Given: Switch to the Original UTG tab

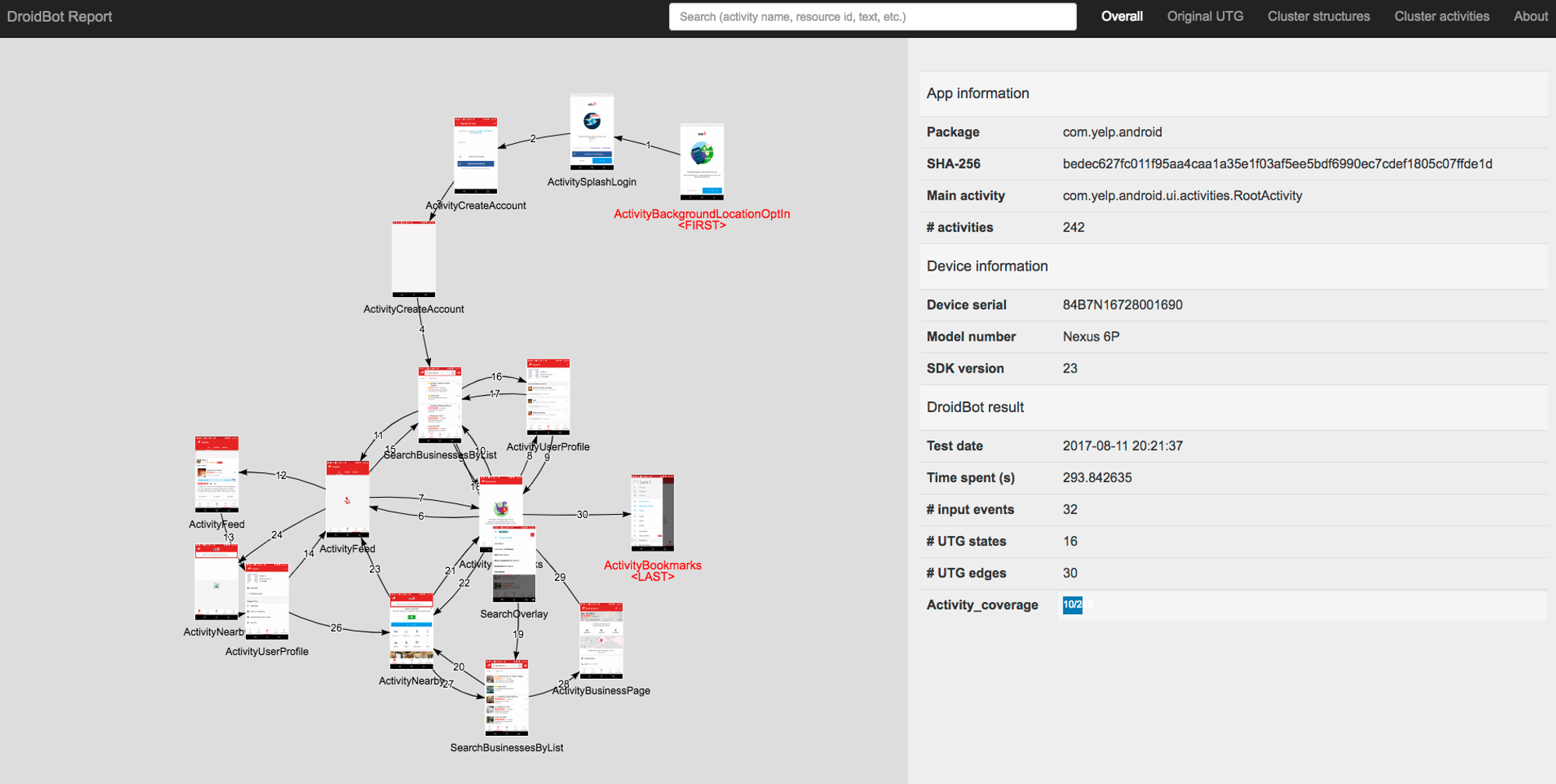Looking at the screenshot, I should [1205, 16].
